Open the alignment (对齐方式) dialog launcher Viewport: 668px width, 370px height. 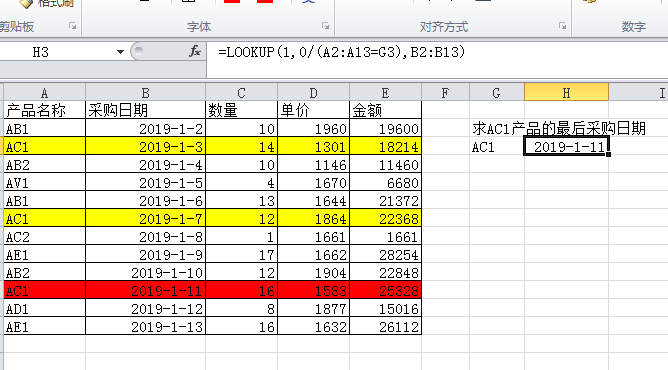(562, 26)
